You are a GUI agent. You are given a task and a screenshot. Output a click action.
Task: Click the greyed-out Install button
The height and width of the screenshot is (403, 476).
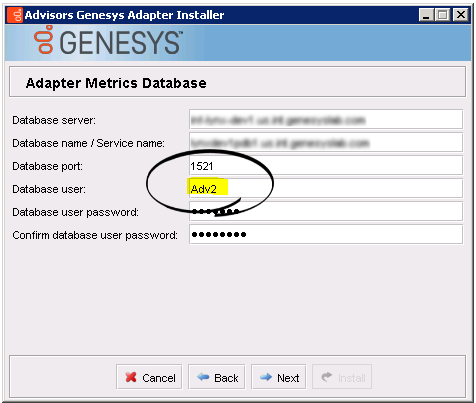(x=342, y=377)
